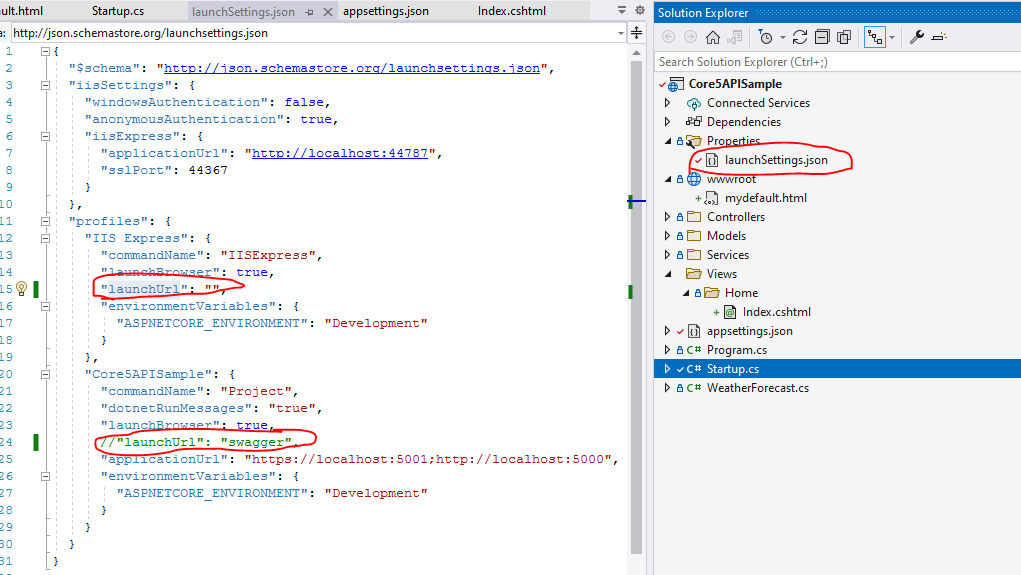Select Index.cshtml in Solution Explorer tree
Viewport: 1021px width, 575px height.
tap(777, 312)
